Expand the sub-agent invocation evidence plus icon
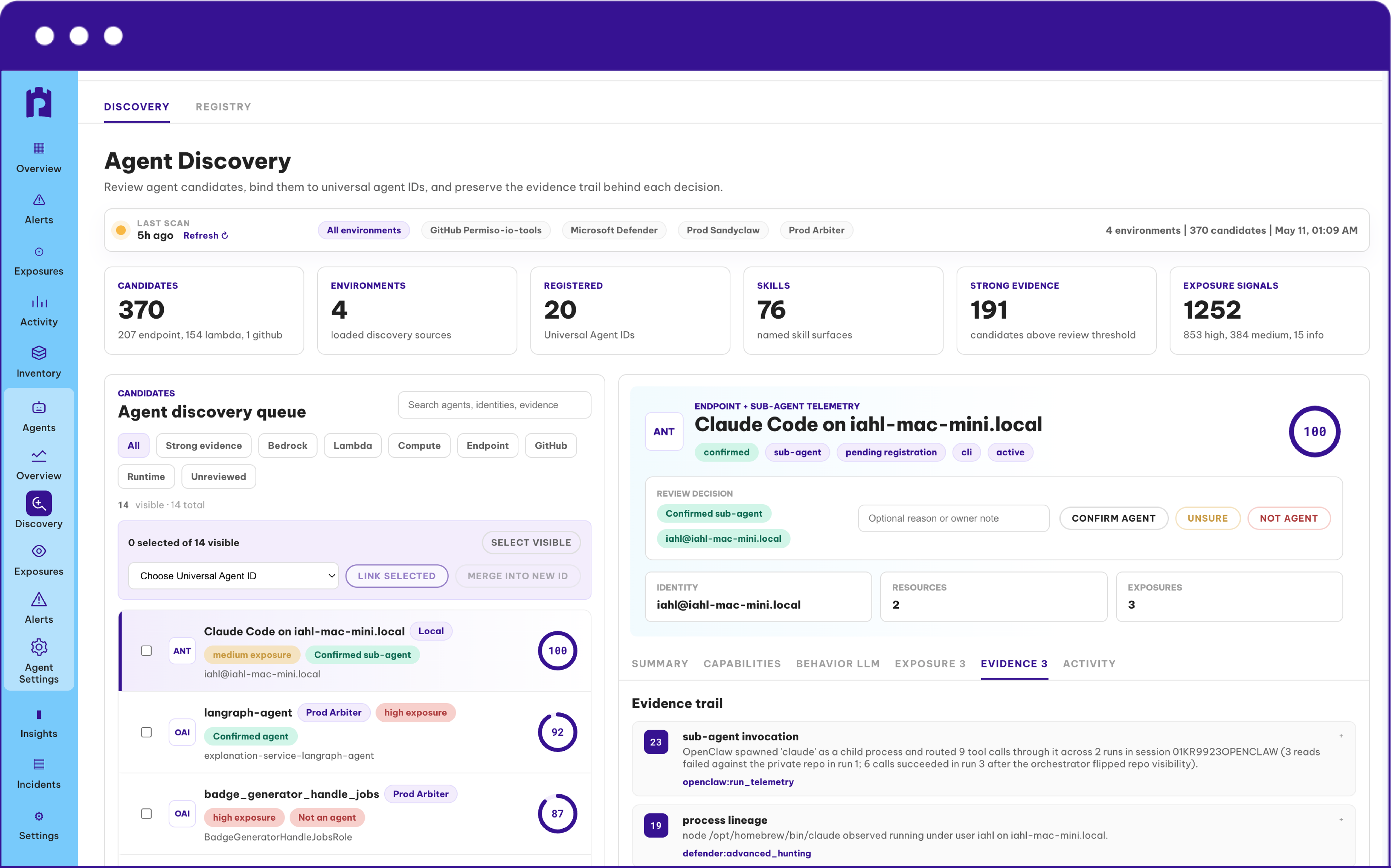 [x=1341, y=736]
